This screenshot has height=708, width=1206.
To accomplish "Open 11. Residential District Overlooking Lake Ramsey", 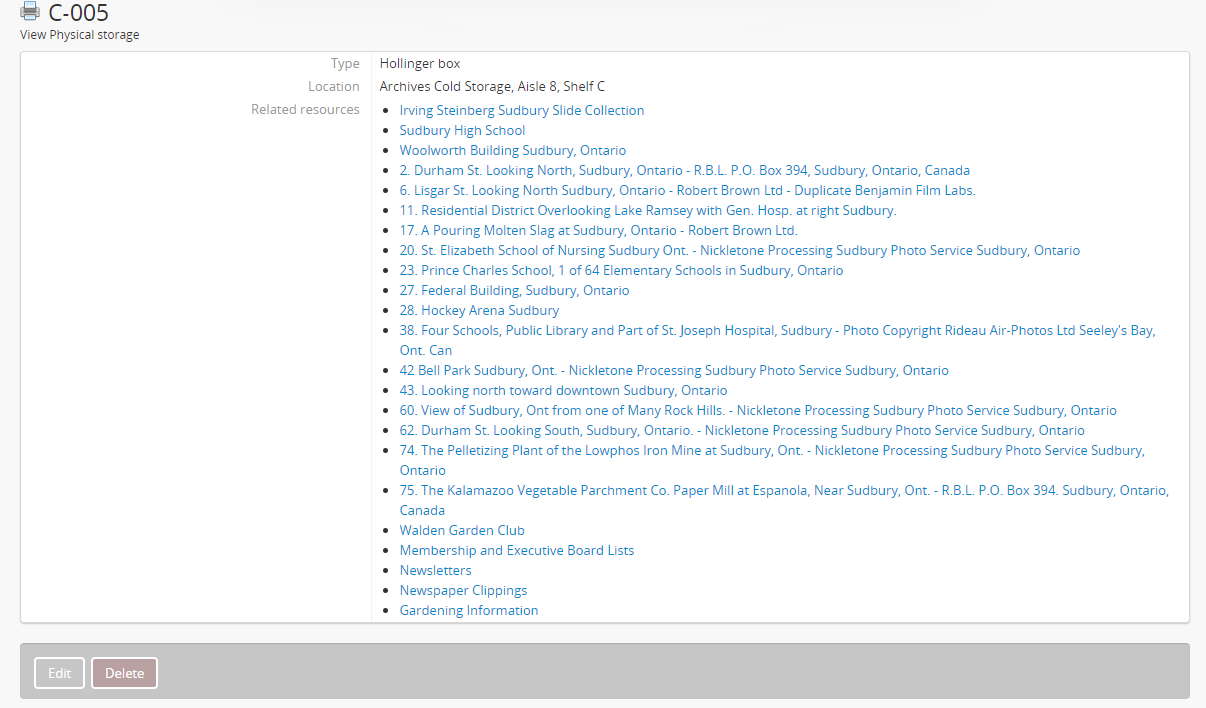I will (x=647, y=210).
